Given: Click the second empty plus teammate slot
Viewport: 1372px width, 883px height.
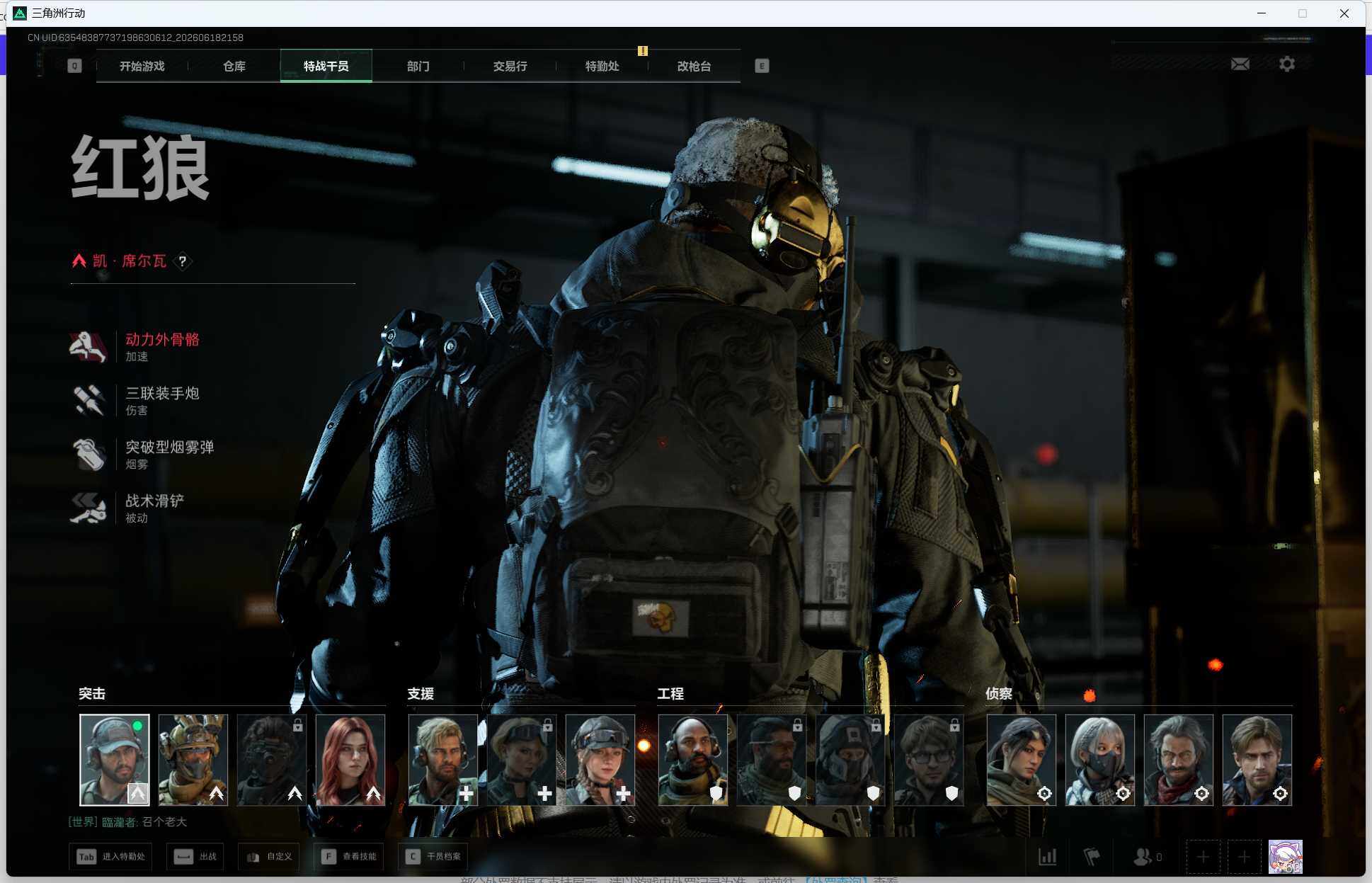Looking at the screenshot, I should [x=1244, y=858].
